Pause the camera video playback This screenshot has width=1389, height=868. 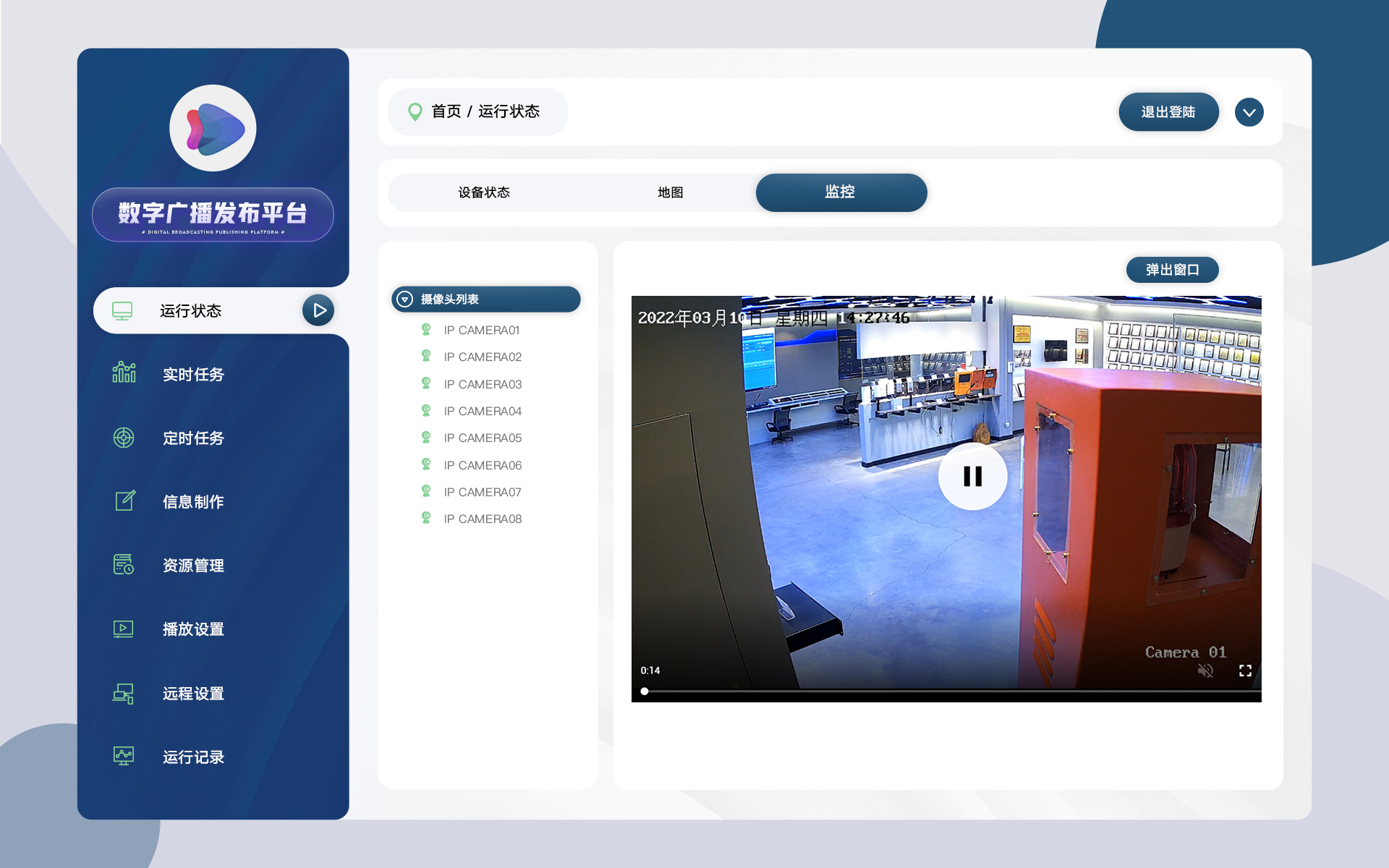point(972,476)
